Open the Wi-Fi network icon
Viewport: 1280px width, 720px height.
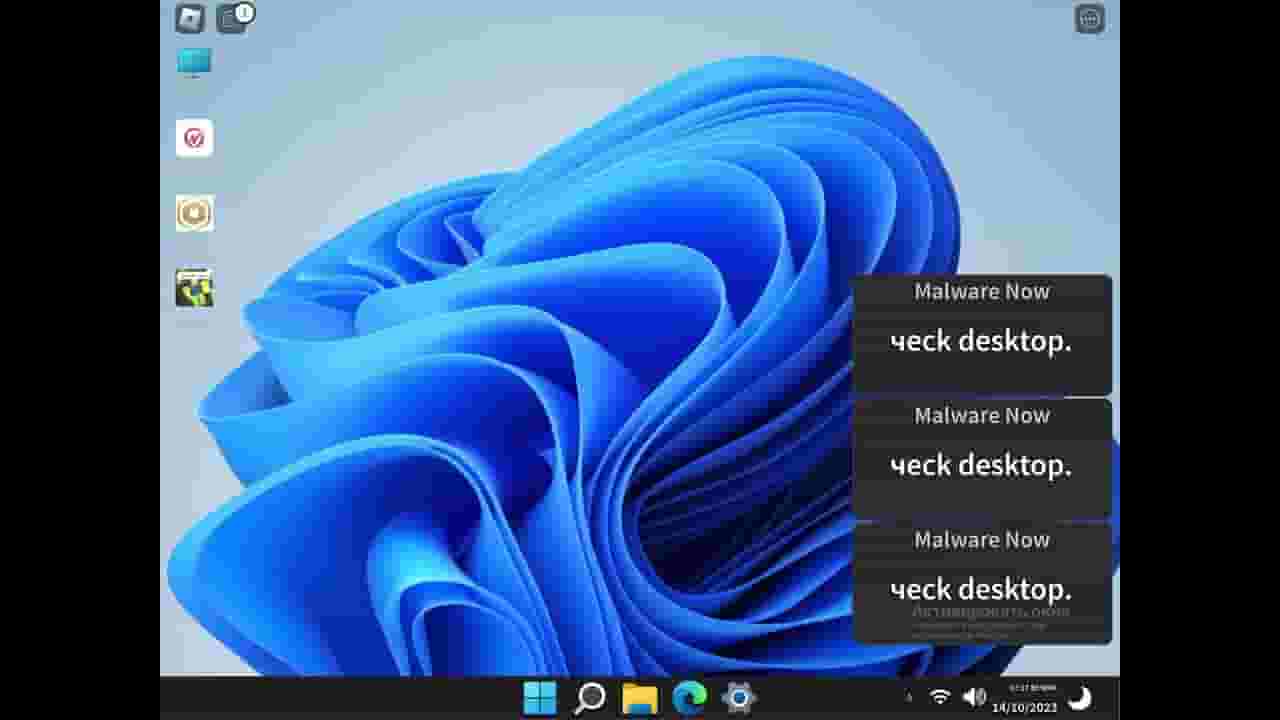point(939,697)
